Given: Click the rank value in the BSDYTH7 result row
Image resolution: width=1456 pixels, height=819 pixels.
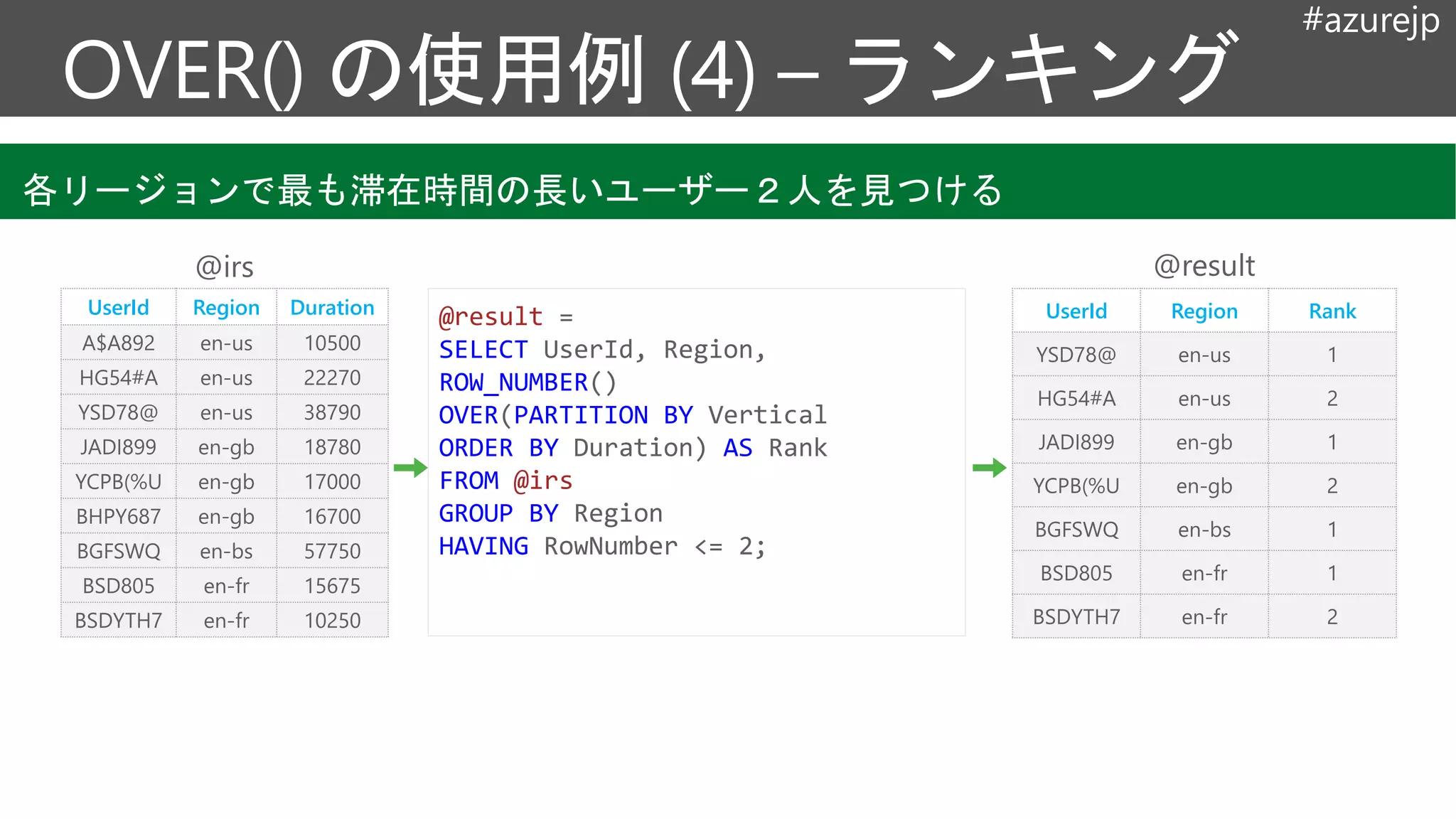Looking at the screenshot, I should (x=1332, y=616).
